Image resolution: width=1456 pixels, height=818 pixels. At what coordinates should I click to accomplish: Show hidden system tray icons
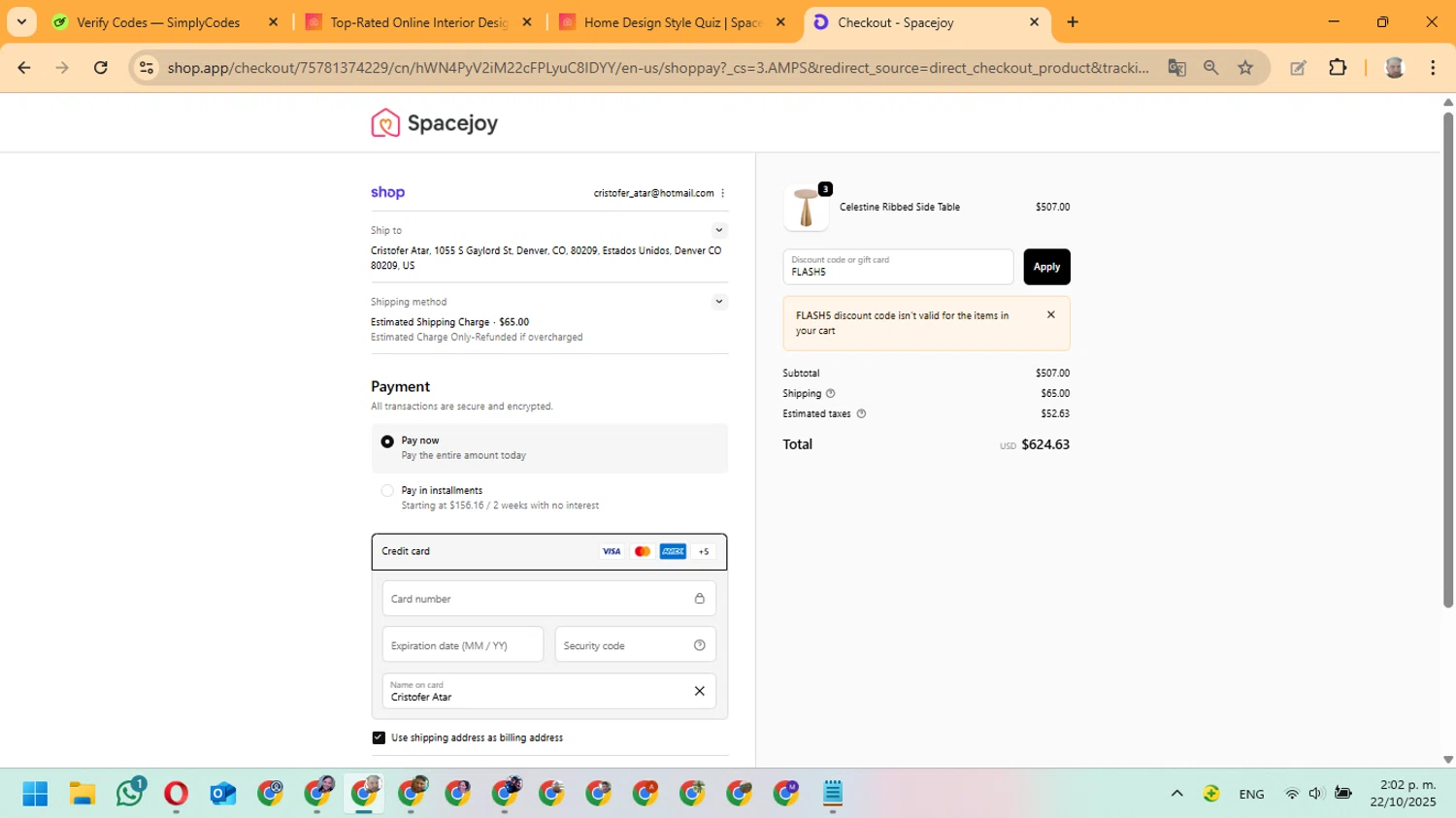[x=1176, y=794]
